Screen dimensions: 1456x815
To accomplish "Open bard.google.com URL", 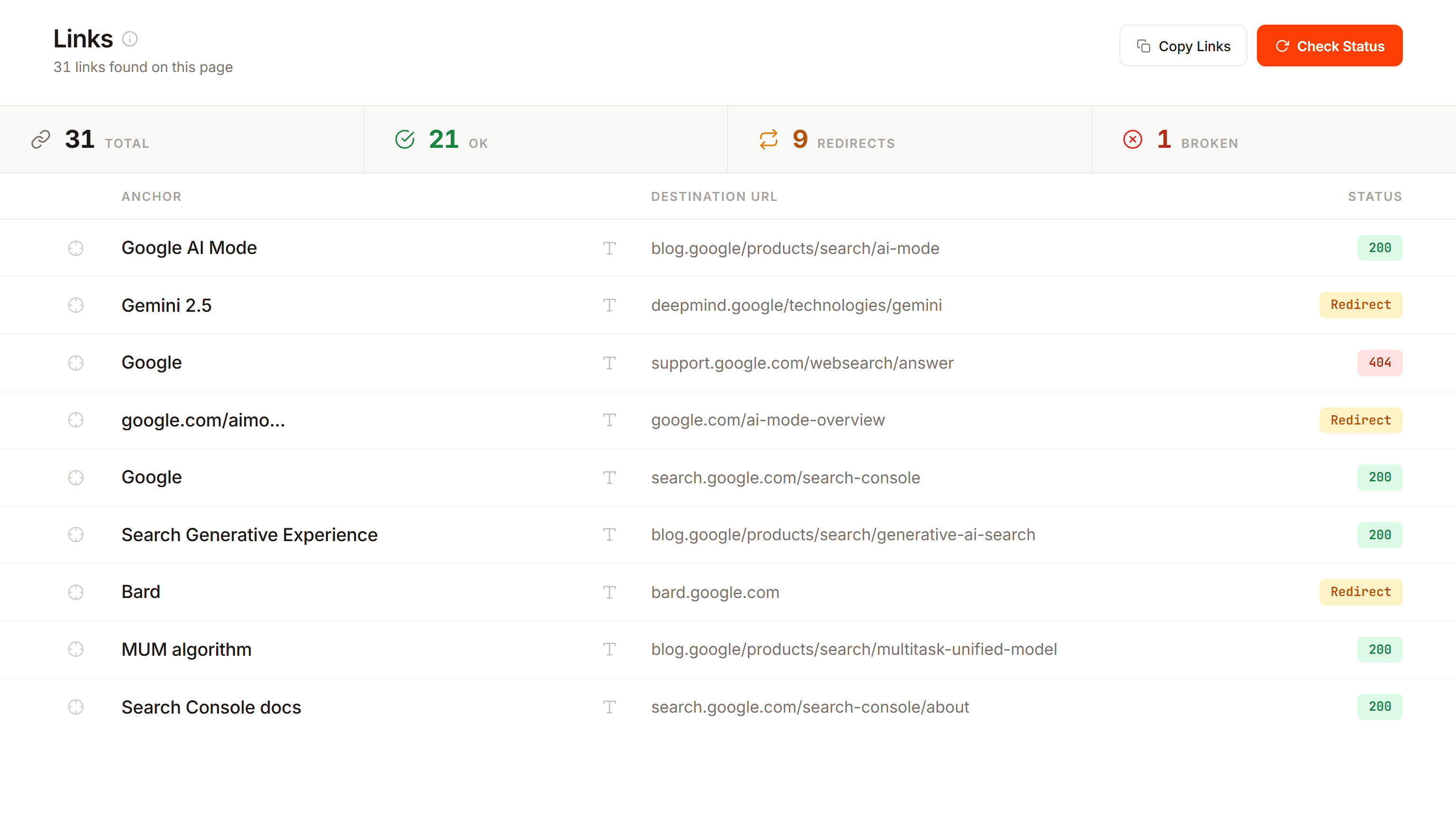I will point(715,592).
